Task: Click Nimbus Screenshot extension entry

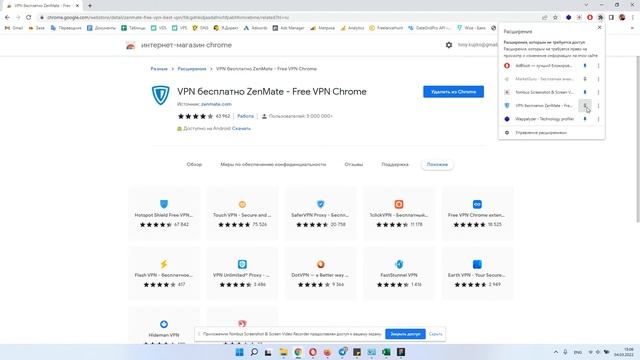Action: coord(539,92)
